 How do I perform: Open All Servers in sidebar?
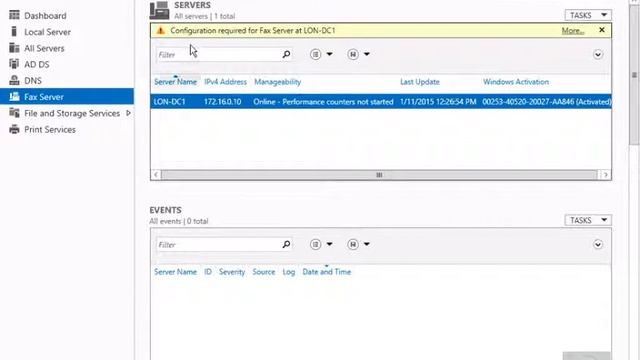click(44, 48)
